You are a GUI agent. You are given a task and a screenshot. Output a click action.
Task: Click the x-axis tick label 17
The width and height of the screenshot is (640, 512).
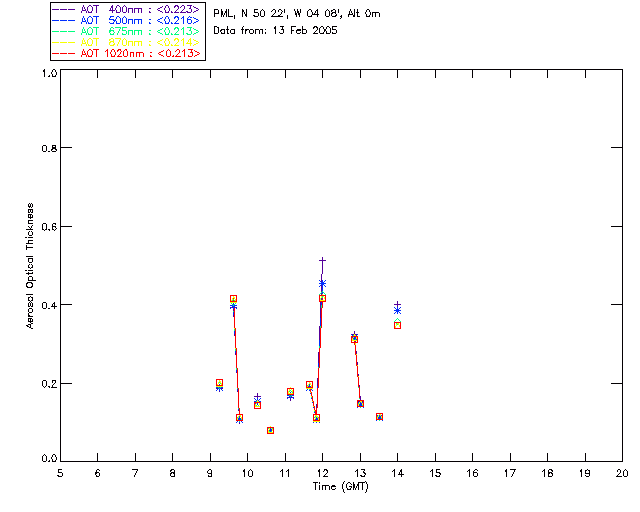click(x=510, y=473)
